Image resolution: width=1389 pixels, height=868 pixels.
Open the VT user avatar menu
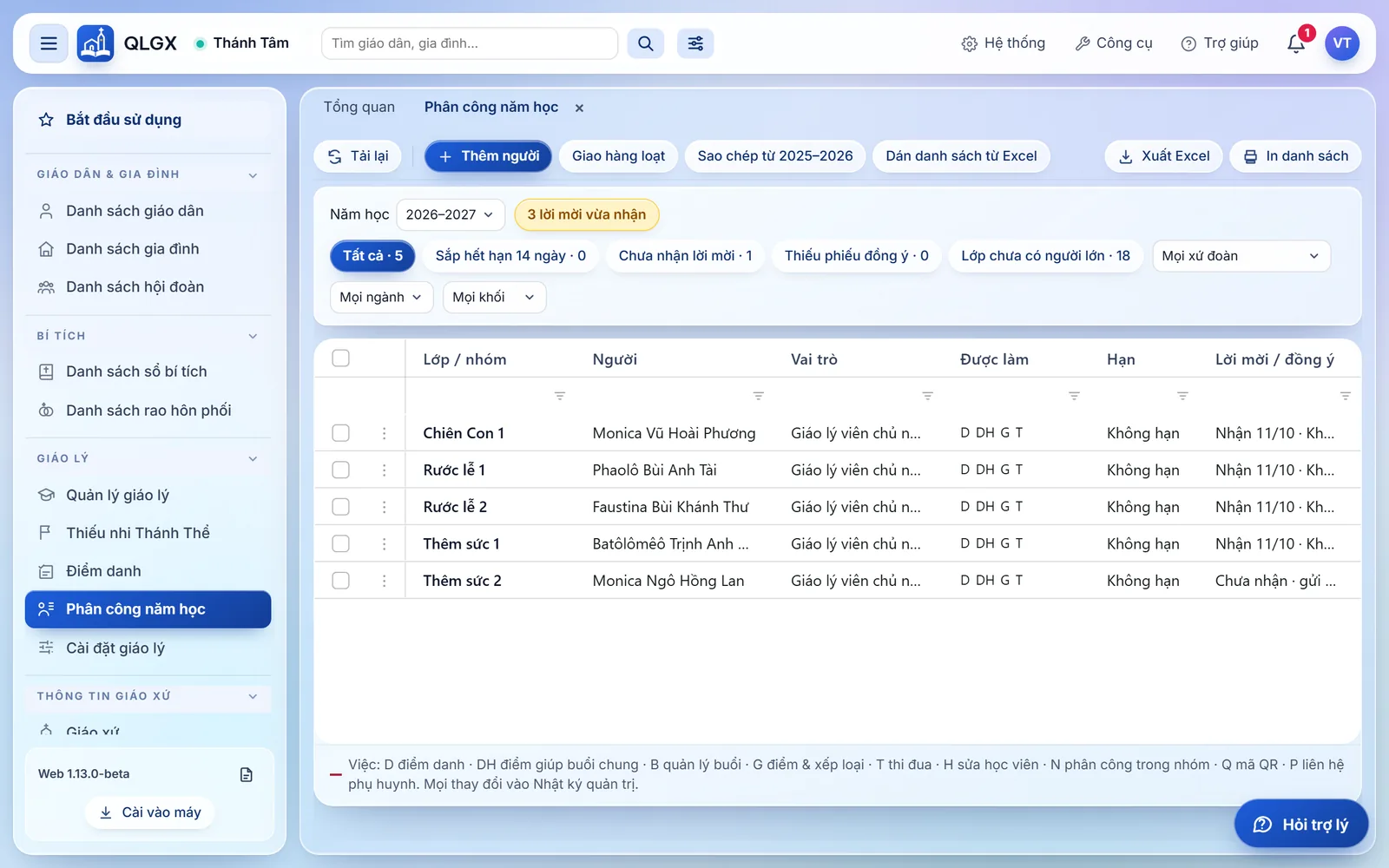pos(1342,43)
